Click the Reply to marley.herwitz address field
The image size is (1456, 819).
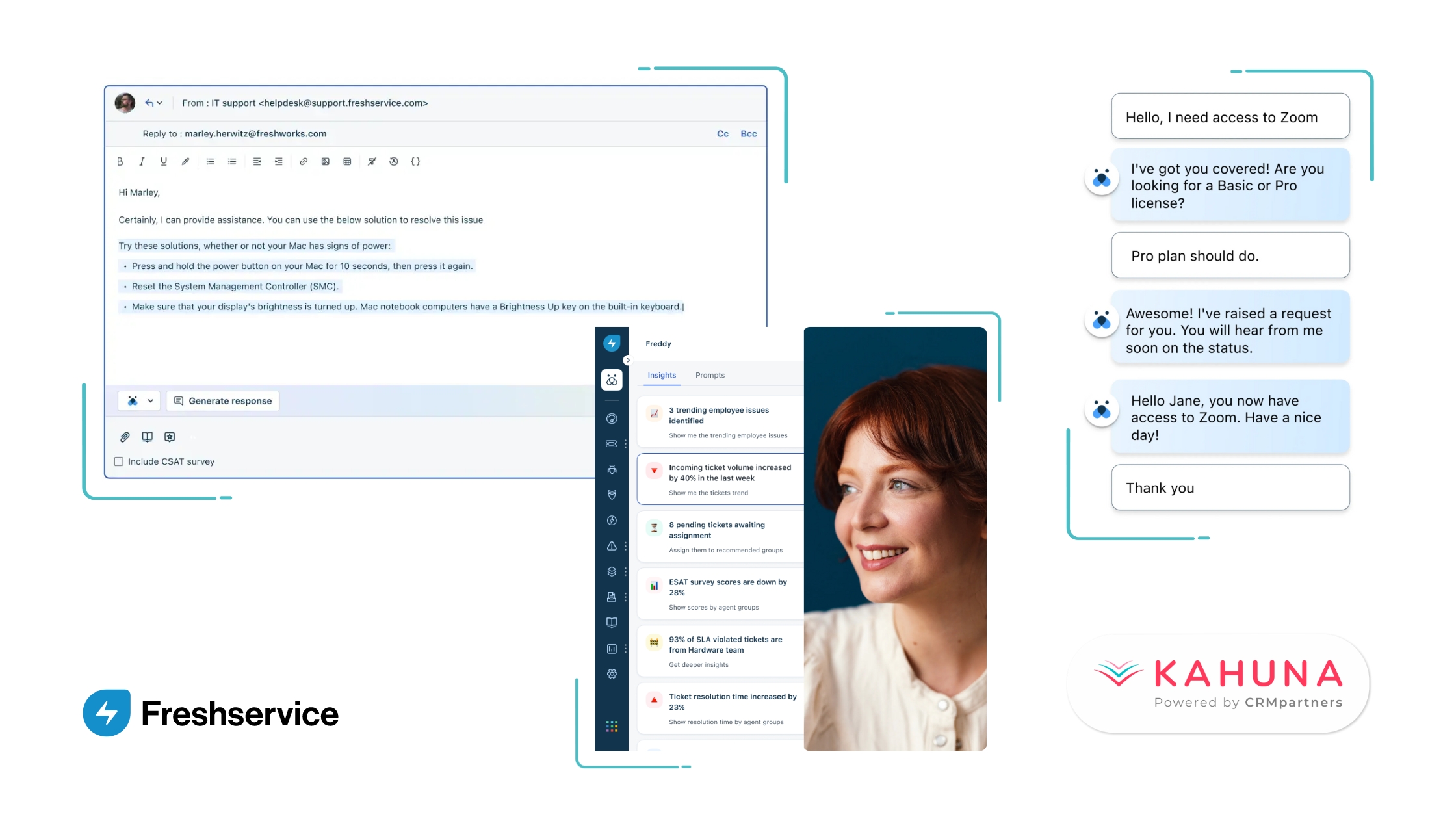[235, 134]
